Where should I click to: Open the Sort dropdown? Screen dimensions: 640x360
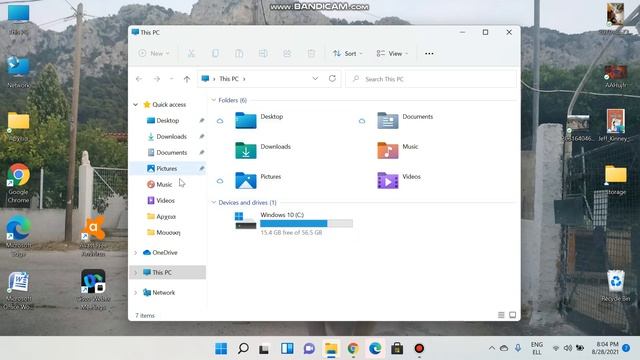[348, 53]
